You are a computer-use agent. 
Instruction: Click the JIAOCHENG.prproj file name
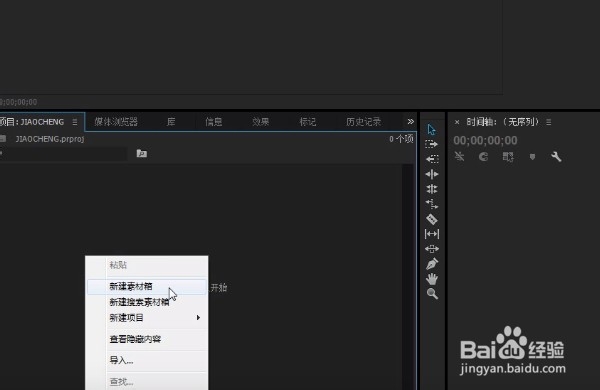tap(50, 139)
